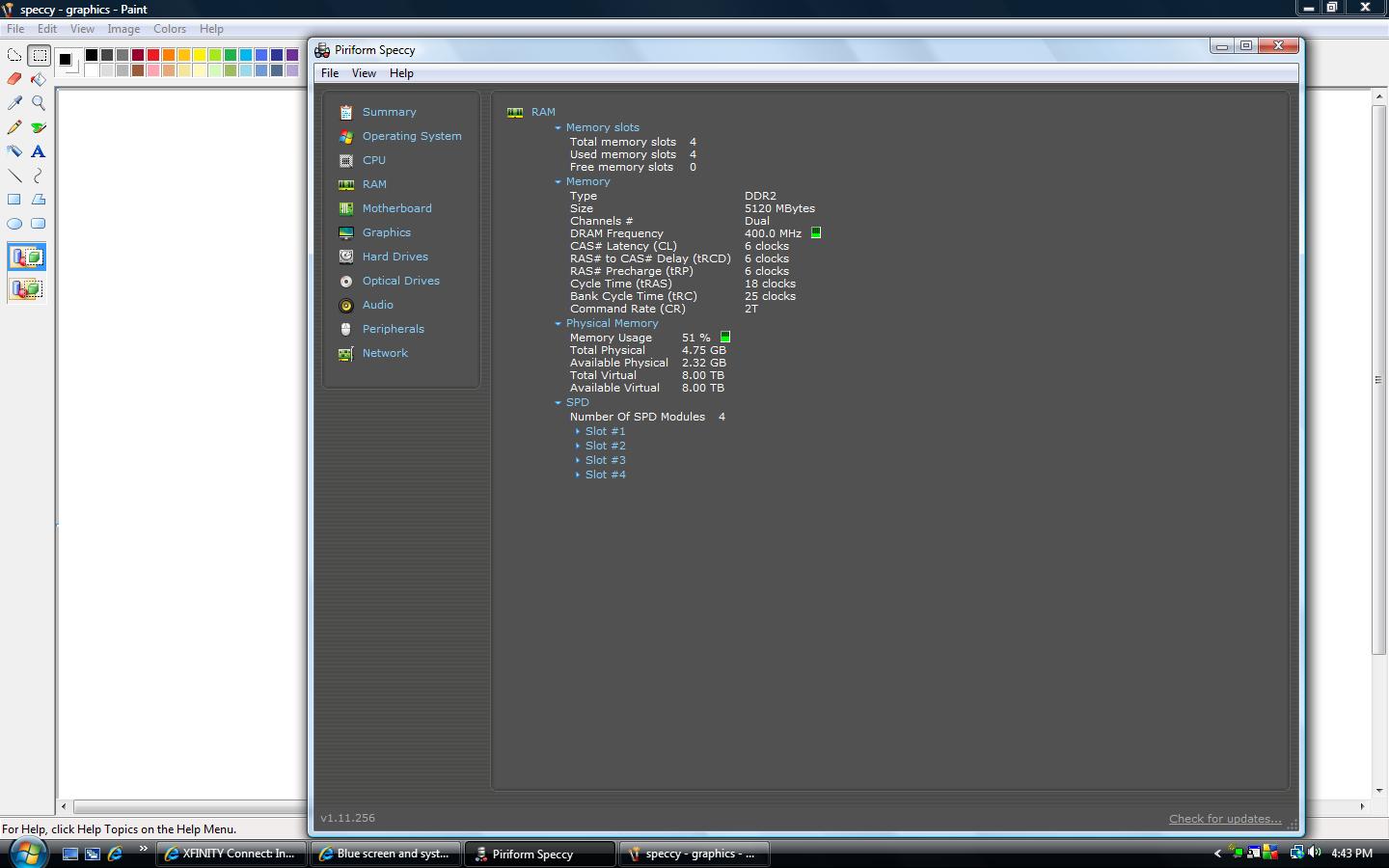This screenshot has height=868, width=1389.
Task: Show the Graphics section in Speccy
Action: click(x=386, y=232)
